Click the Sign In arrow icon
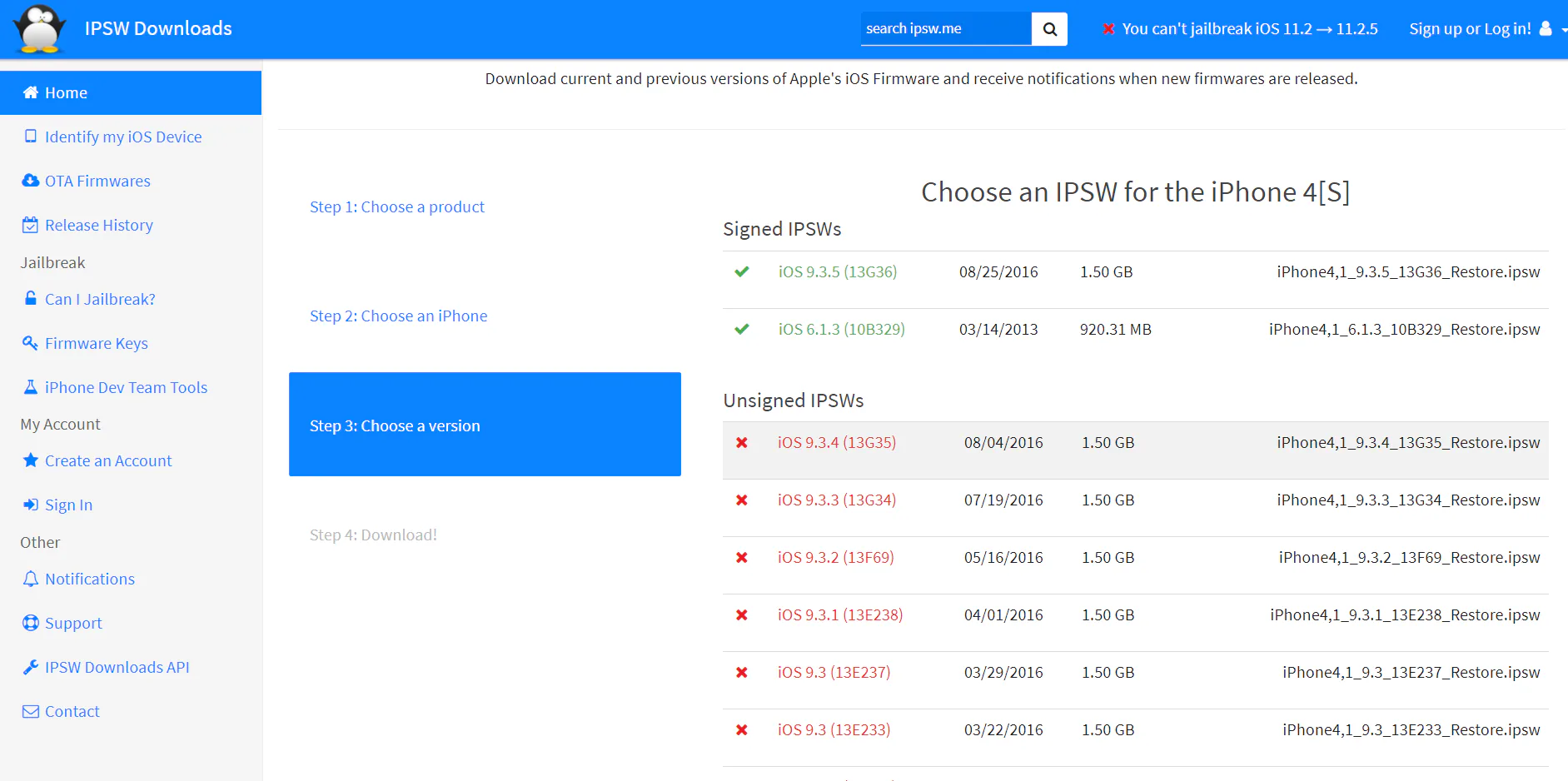 [x=31, y=505]
